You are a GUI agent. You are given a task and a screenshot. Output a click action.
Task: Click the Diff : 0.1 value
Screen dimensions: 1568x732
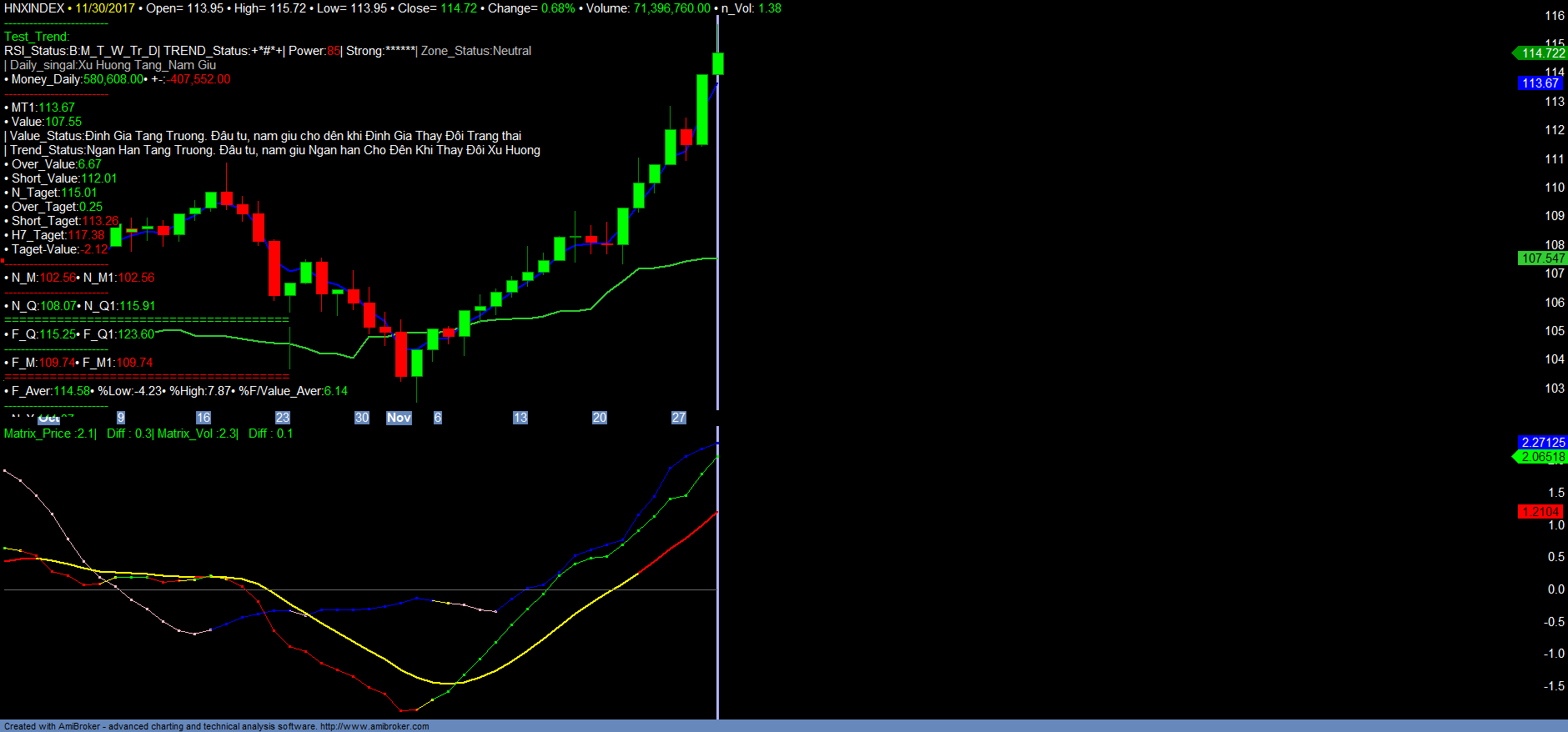pyautogui.click(x=271, y=434)
